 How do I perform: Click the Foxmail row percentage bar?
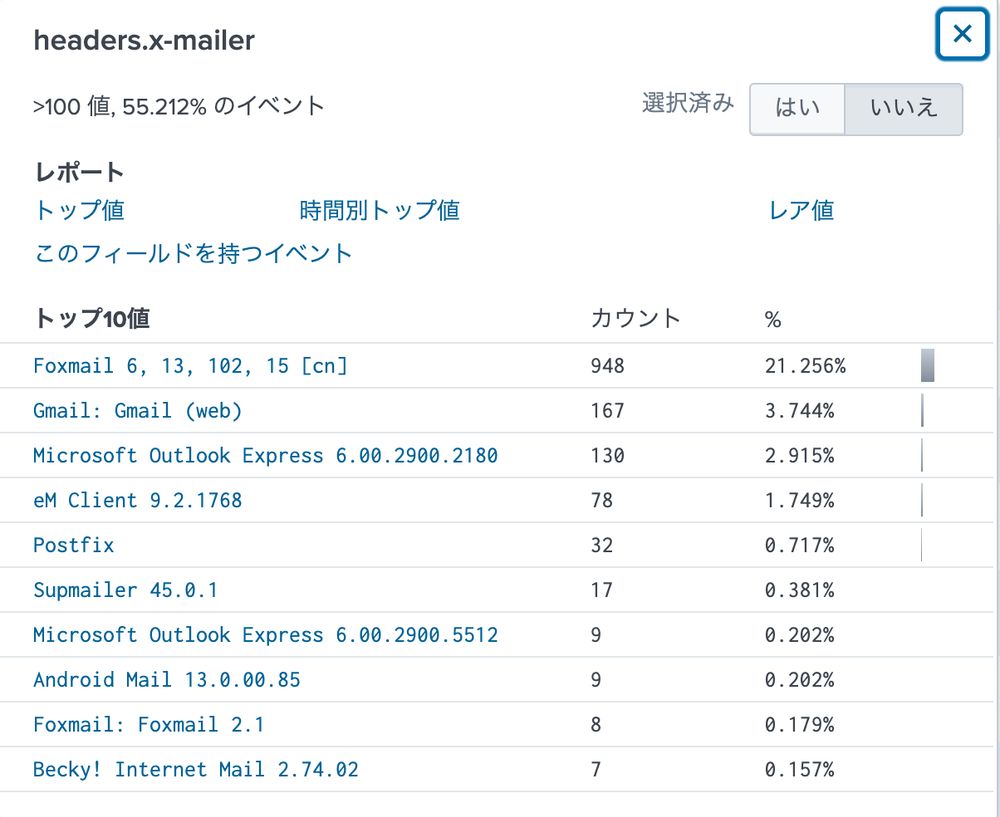click(927, 365)
